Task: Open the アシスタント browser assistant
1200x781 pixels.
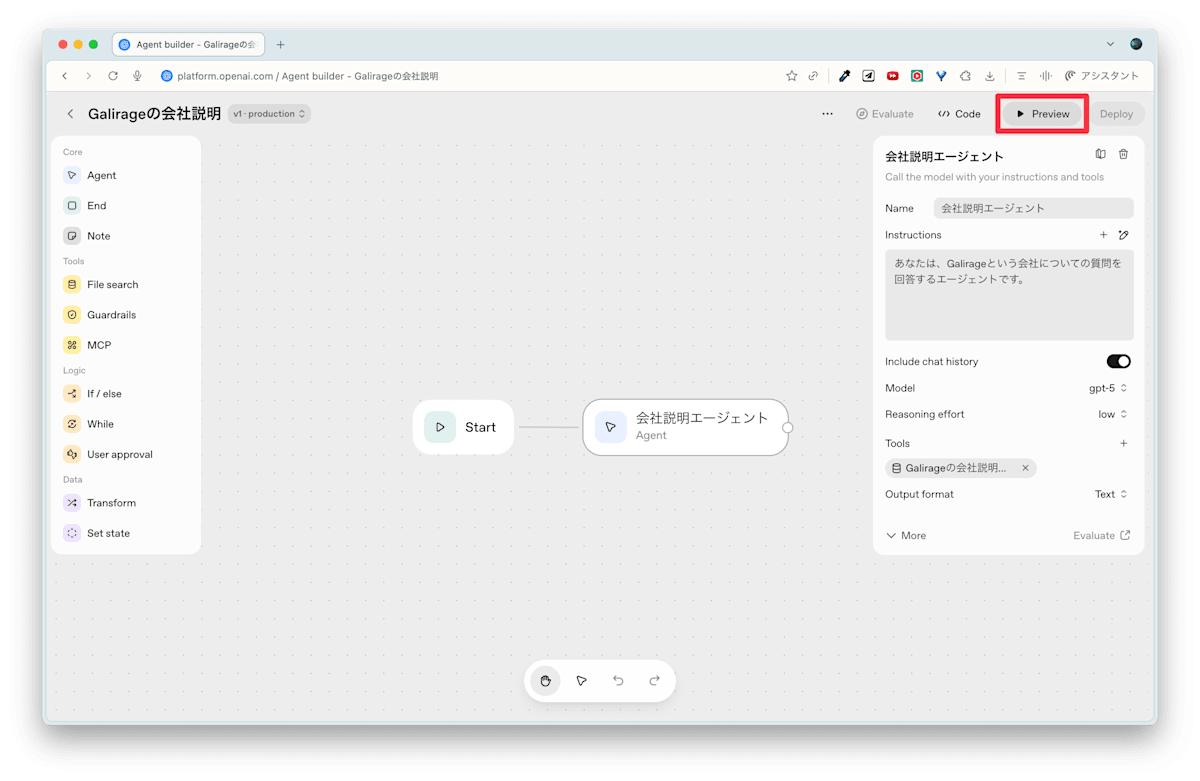Action: point(1102,76)
